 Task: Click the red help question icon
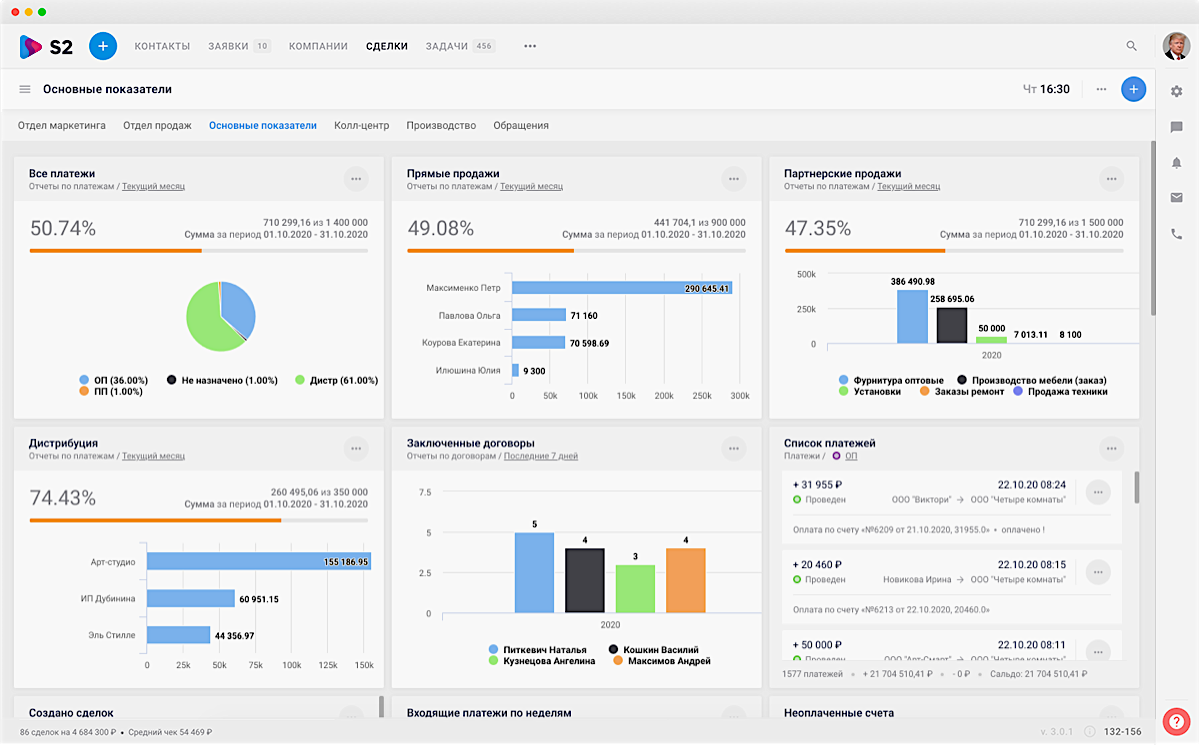point(1176,721)
